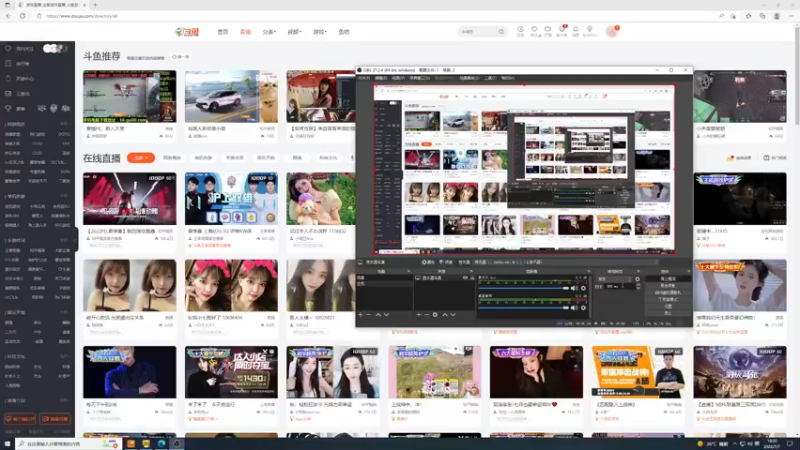
Task: Click OBS transition duration stepper arrows
Action: tap(638, 286)
